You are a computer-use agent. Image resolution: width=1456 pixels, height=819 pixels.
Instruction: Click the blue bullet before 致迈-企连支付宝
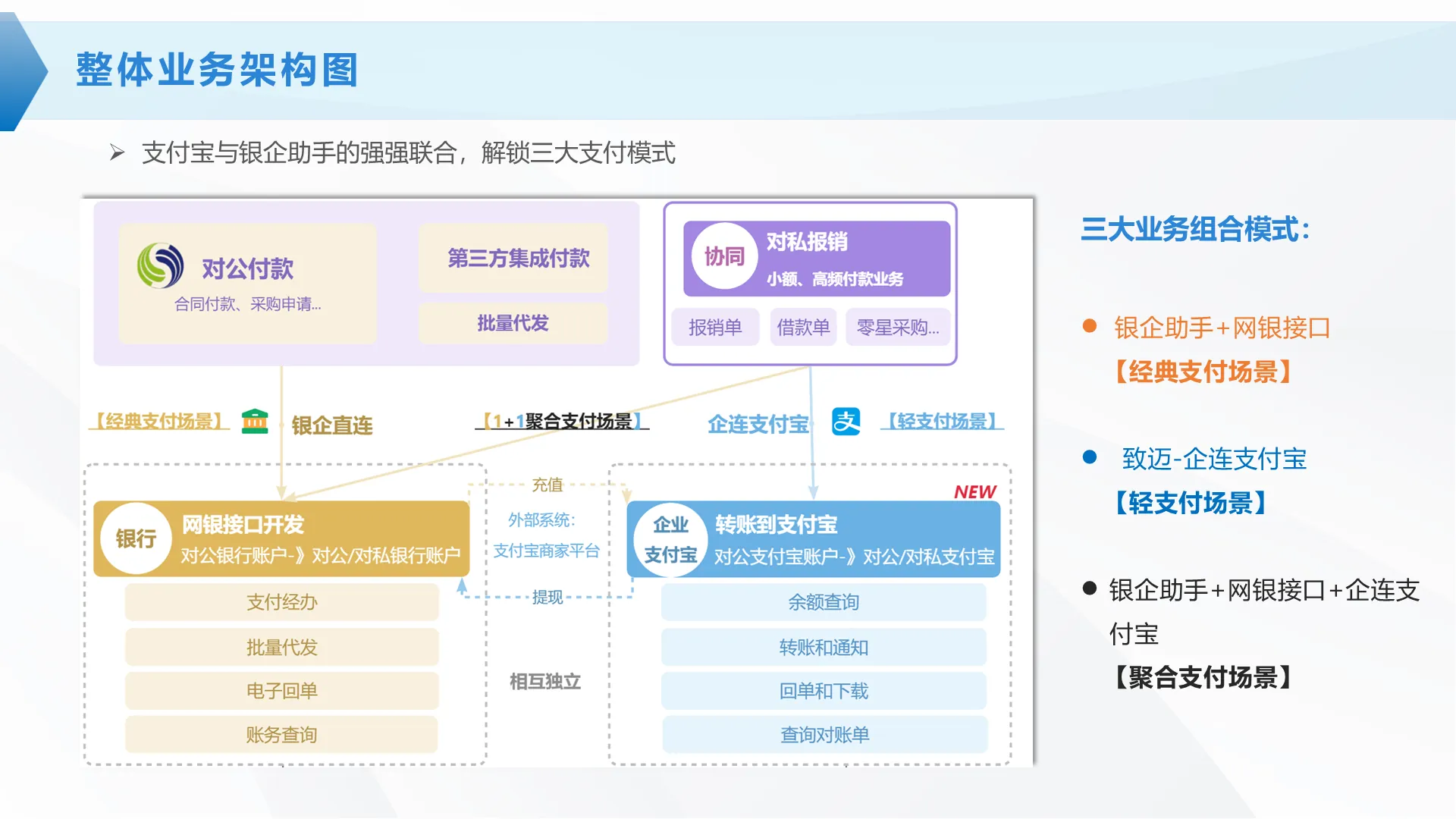1090,457
